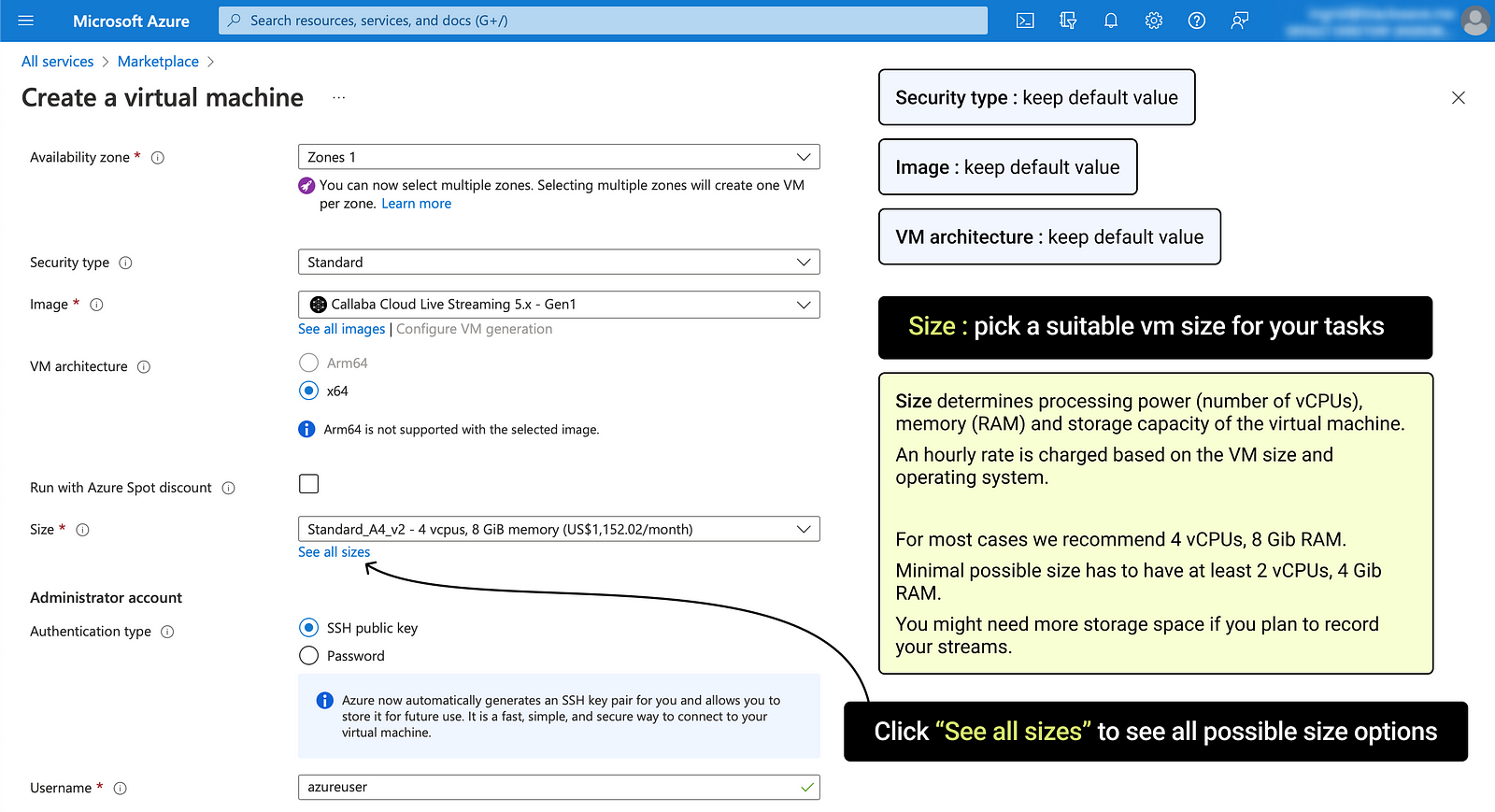Choose SSH public key authentication
This screenshot has width=1495, height=812.
pos(308,628)
